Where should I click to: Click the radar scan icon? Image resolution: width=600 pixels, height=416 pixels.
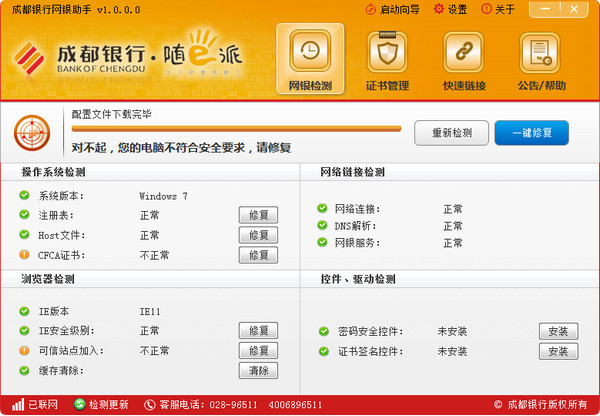click(x=32, y=133)
